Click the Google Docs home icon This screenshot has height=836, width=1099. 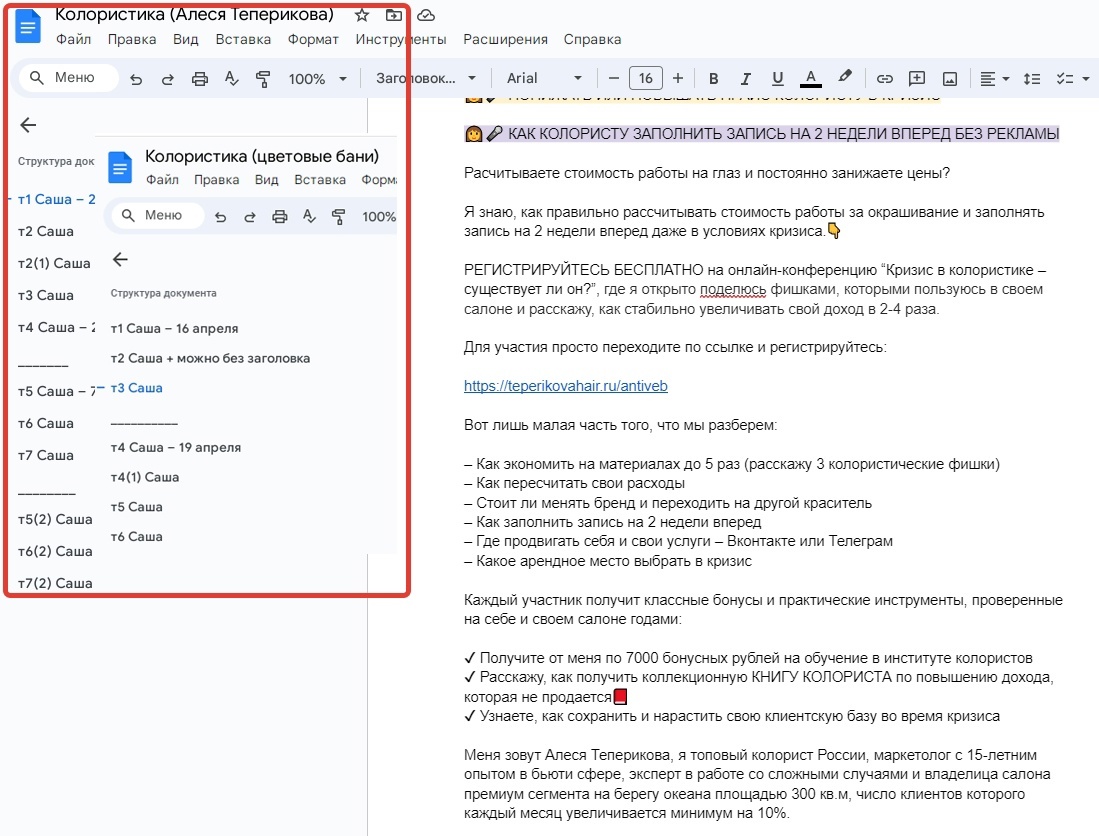pyautogui.click(x=28, y=27)
